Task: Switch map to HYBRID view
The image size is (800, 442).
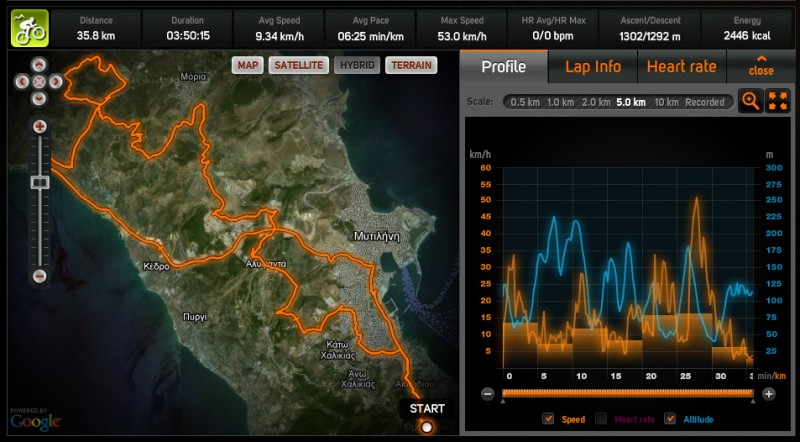Action: pos(357,65)
